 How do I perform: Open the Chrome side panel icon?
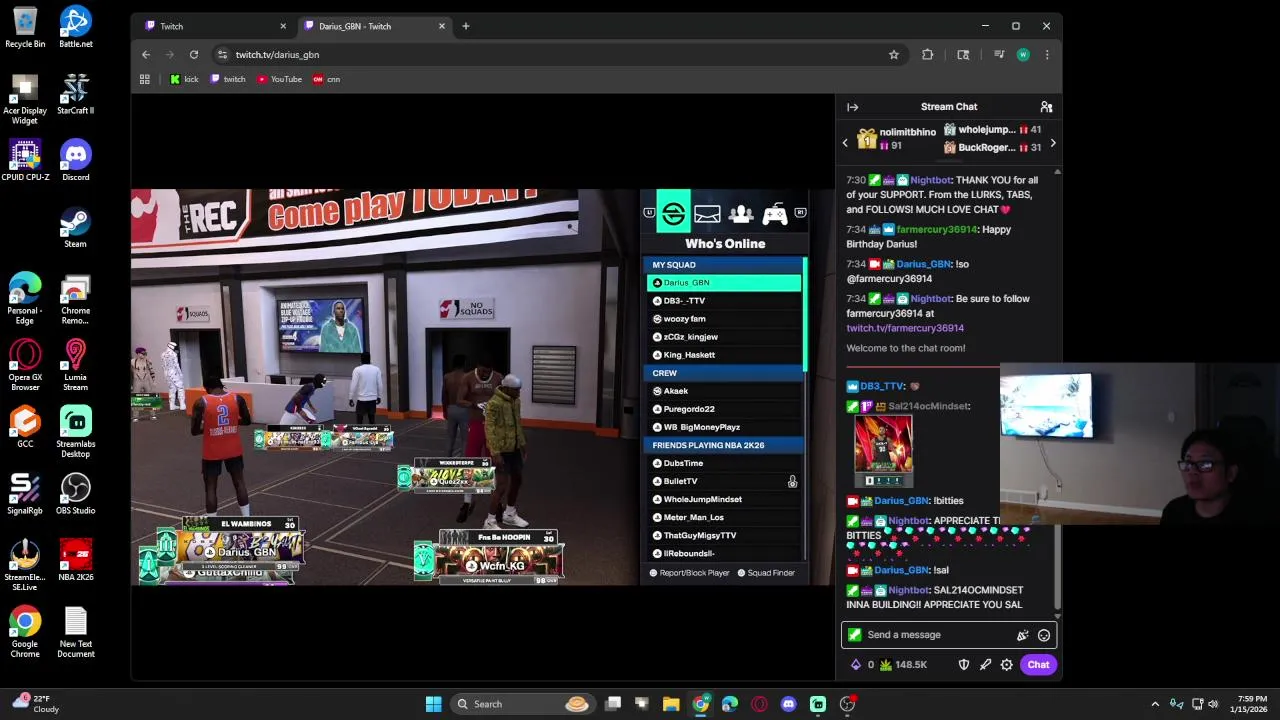point(963,55)
